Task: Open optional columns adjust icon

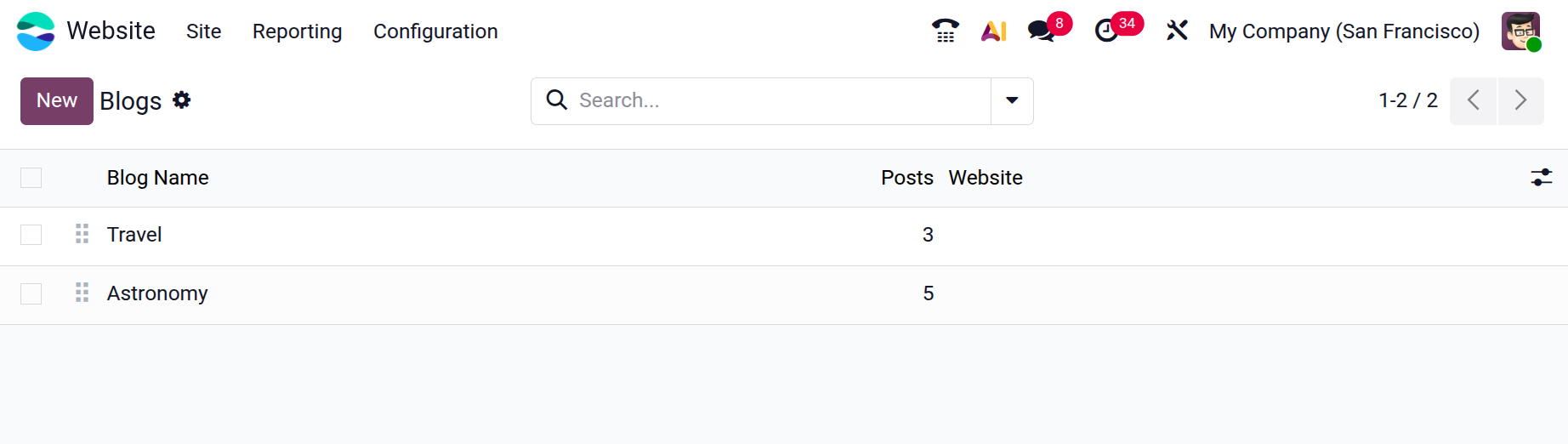Action: (x=1541, y=177)
